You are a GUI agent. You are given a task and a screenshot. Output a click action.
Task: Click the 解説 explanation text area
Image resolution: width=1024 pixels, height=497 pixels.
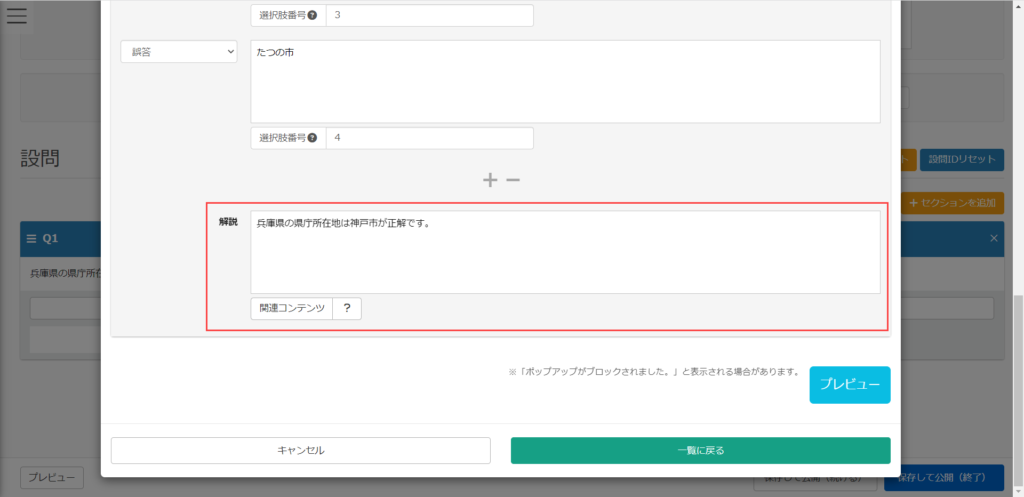[565, 252]
